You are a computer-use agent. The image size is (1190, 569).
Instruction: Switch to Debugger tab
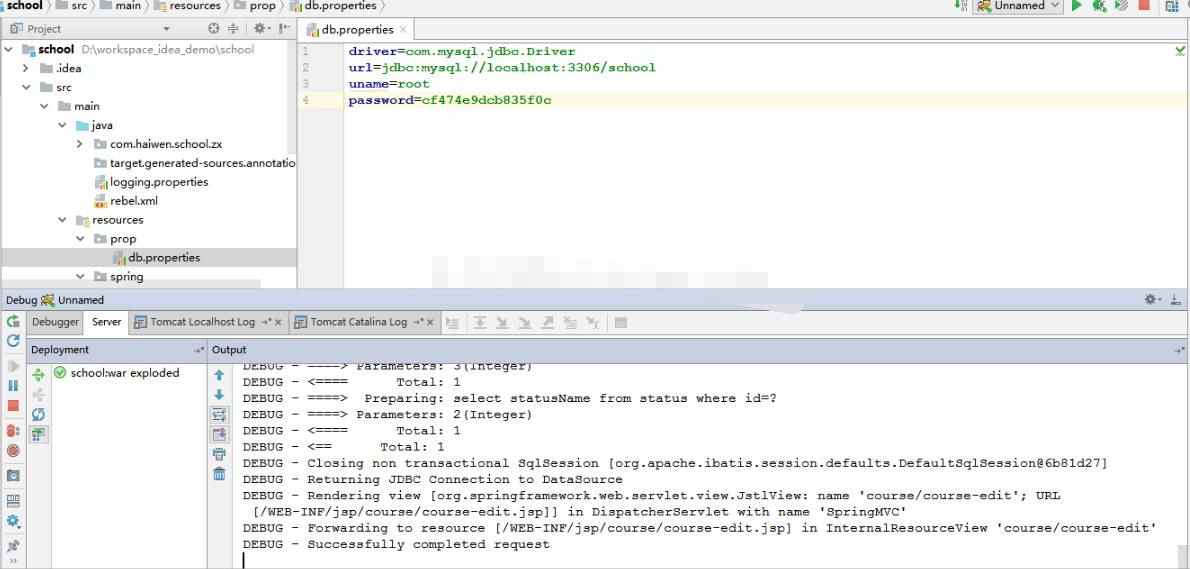pyautogui.click(x=55, y=322)
